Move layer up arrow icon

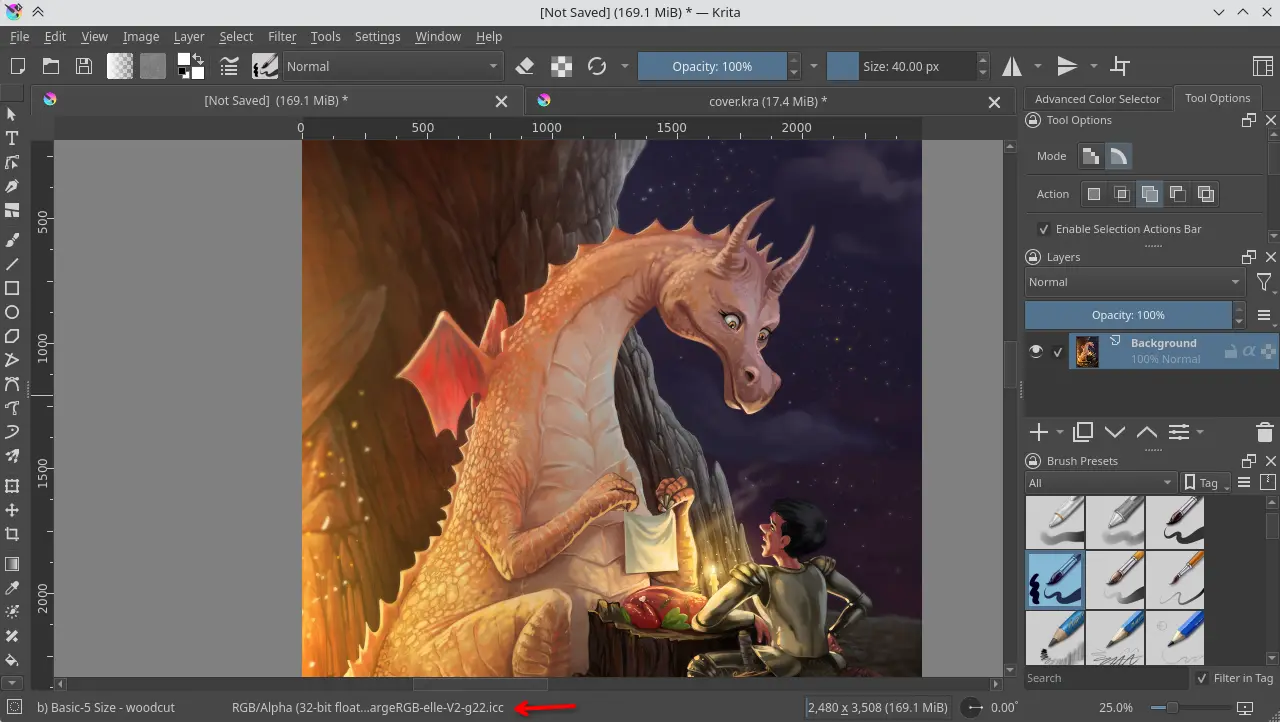point(1147,432)
